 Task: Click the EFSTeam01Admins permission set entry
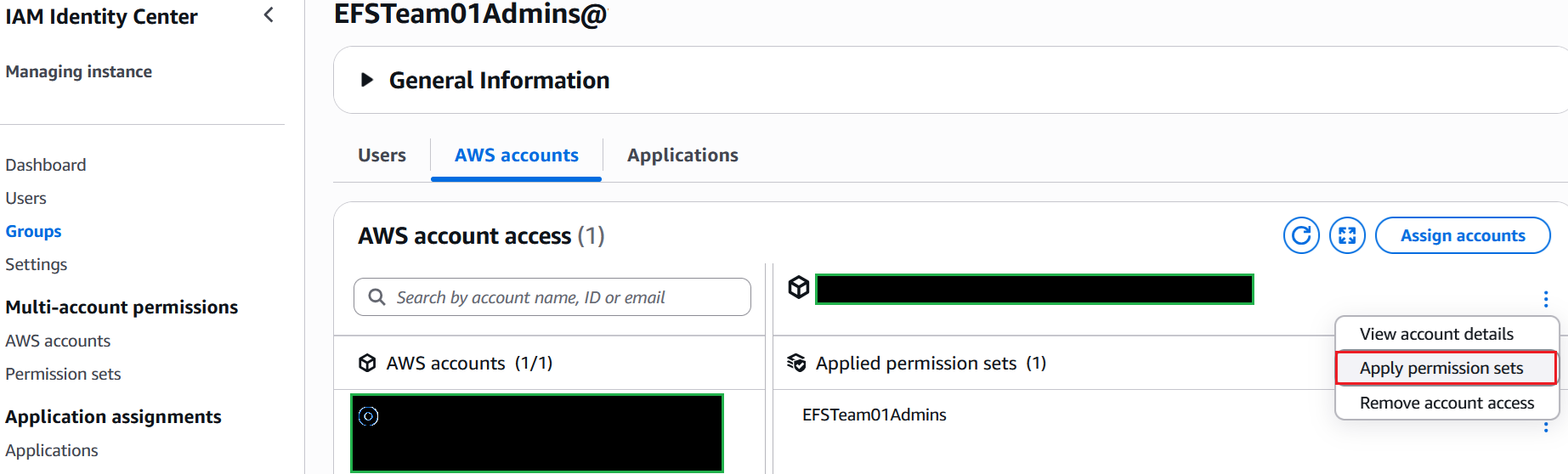(875, 415)
